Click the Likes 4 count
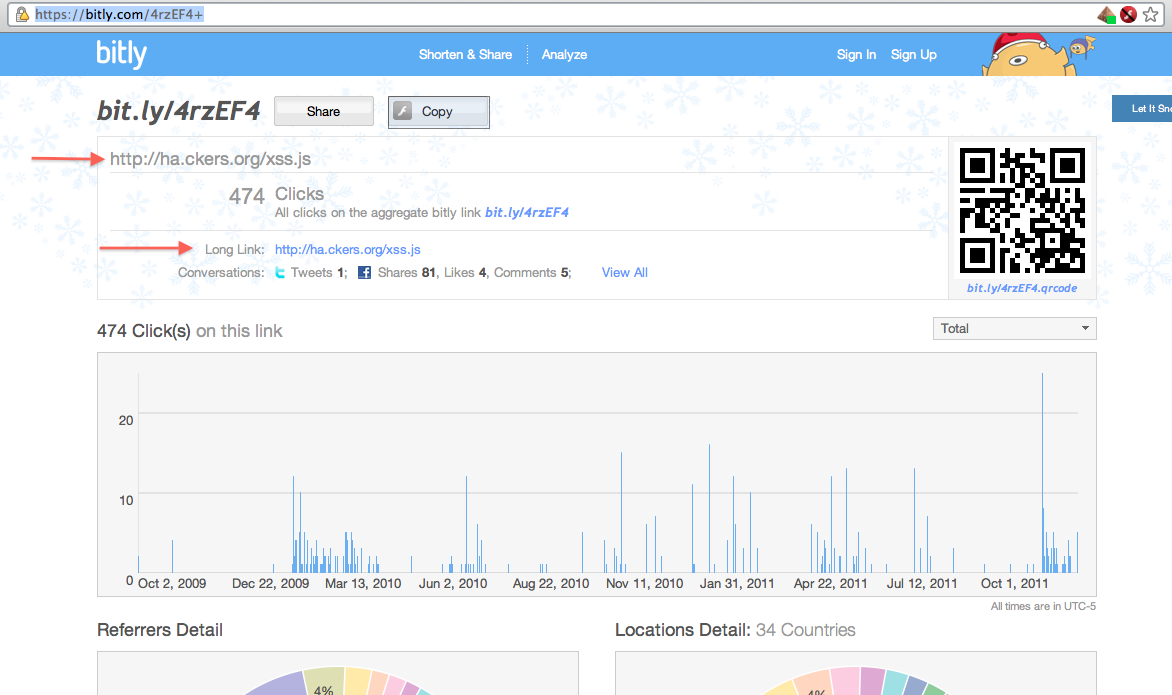1172x695 pixels. pyautogui.click(x=466, y=273)
